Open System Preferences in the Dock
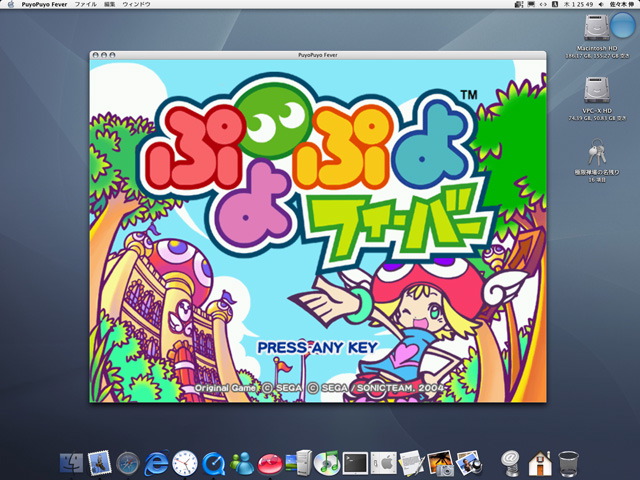The width and height of the screenshot is (640, 480). (x=384, y=463)
